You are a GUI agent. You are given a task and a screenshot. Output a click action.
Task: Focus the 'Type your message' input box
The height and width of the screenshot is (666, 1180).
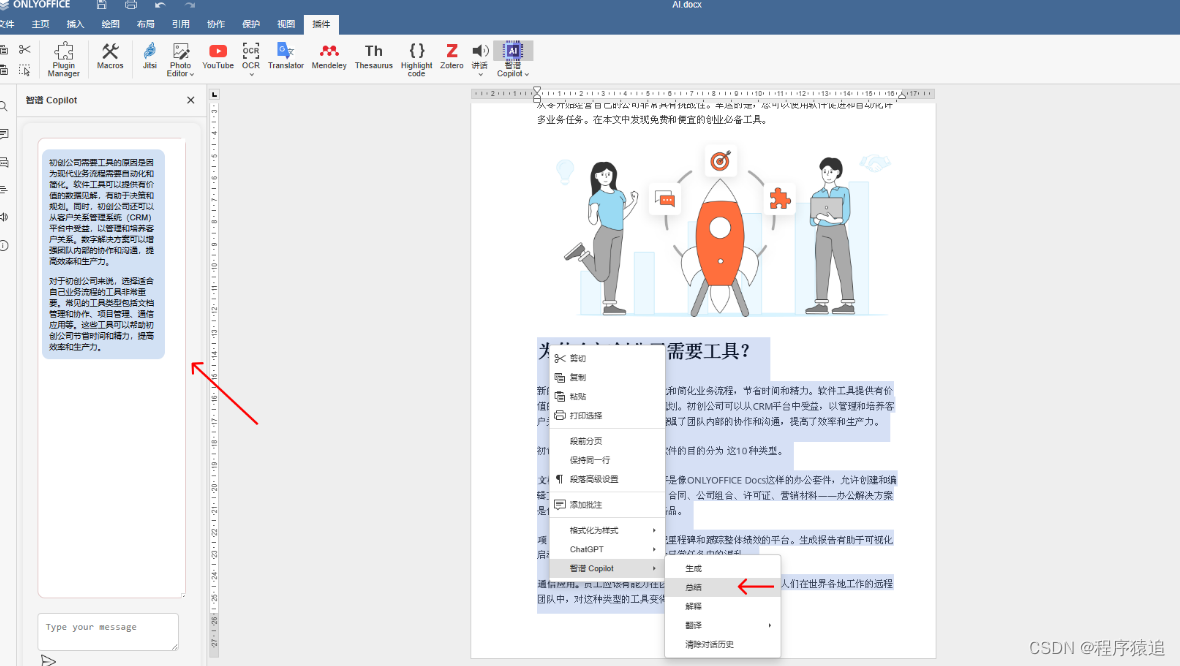[x=108, y=631]
